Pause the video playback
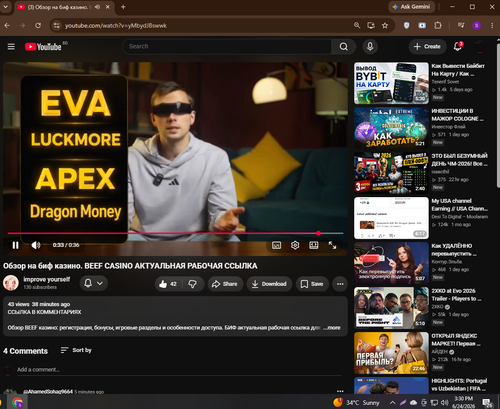This screenshot has height=409, width=500. [15, 245]
